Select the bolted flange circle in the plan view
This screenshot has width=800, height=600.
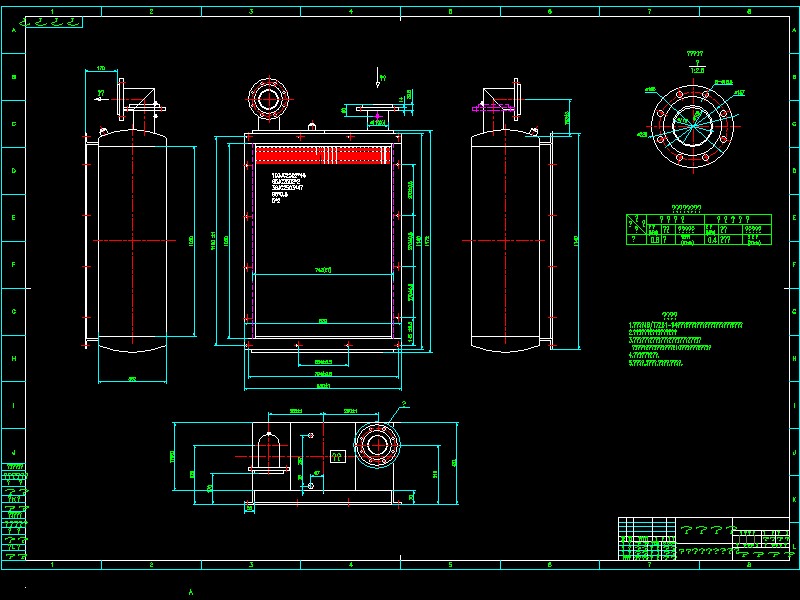click(x=377, y=445)
